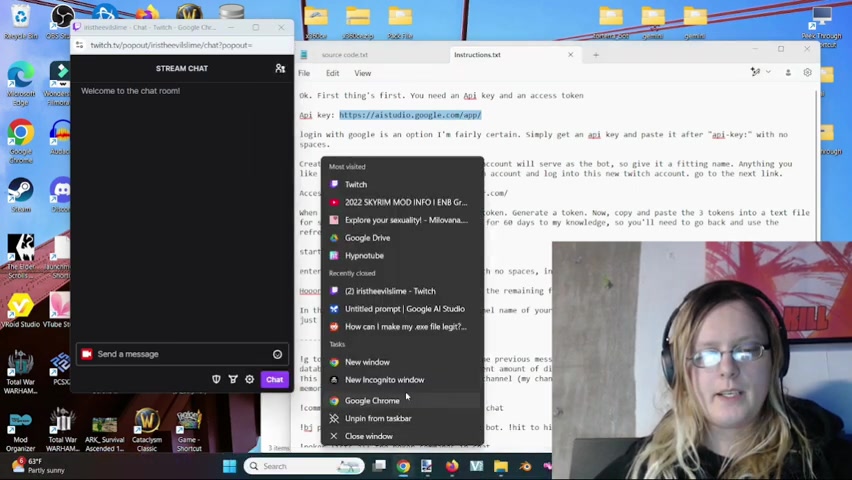Select the Steam desktop shortcut
The width and height of the screenshot is (852, 480).
coord(21,195)
